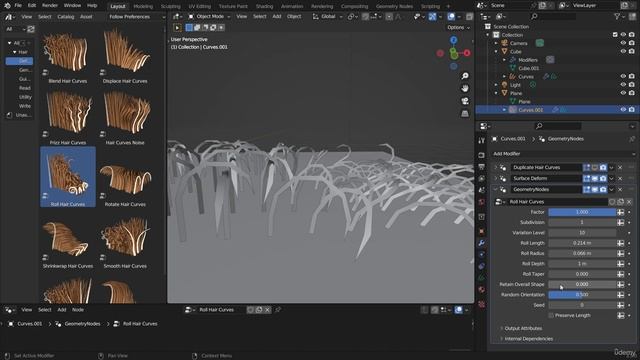Click the Select Box mode icon in viewport header

189,28
